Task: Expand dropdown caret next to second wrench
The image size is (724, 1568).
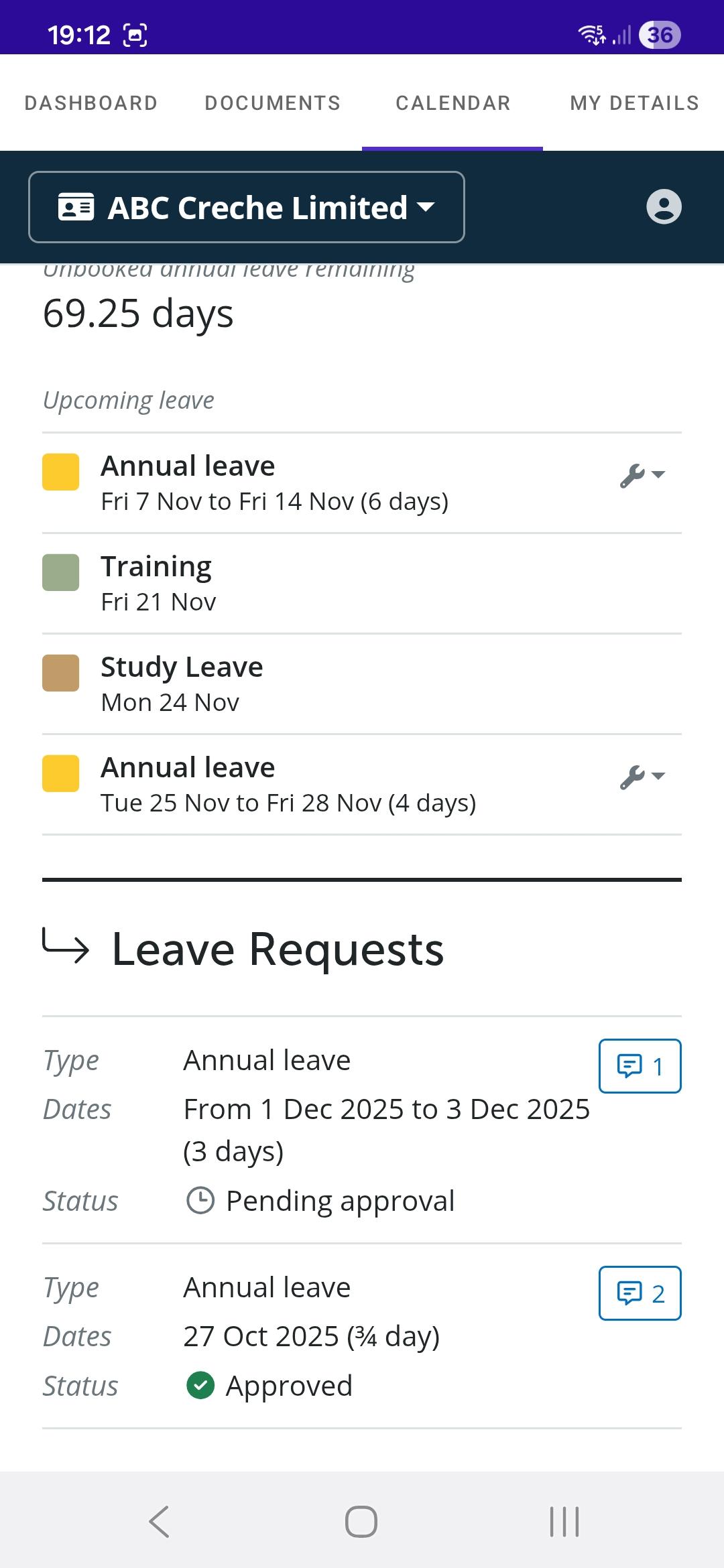Action: pyautogui.click(x=659, y=776)
